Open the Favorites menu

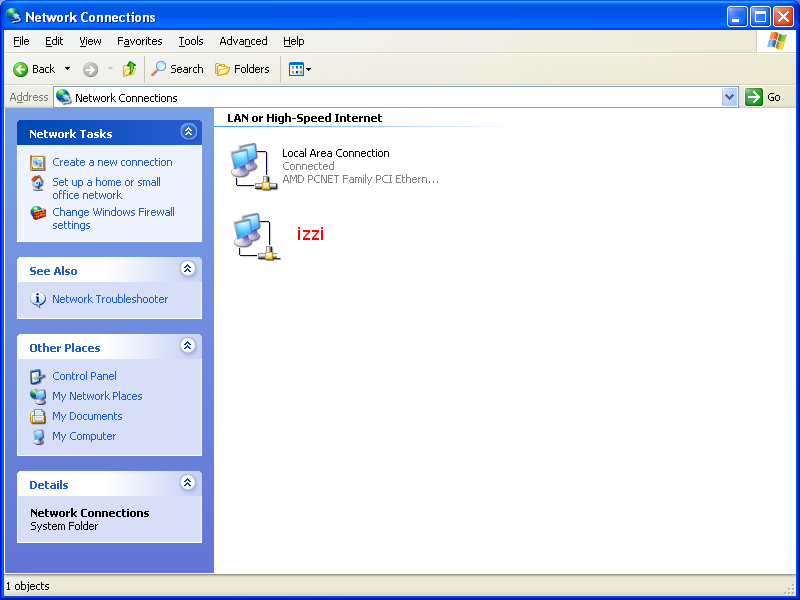(x=139, y=41)
